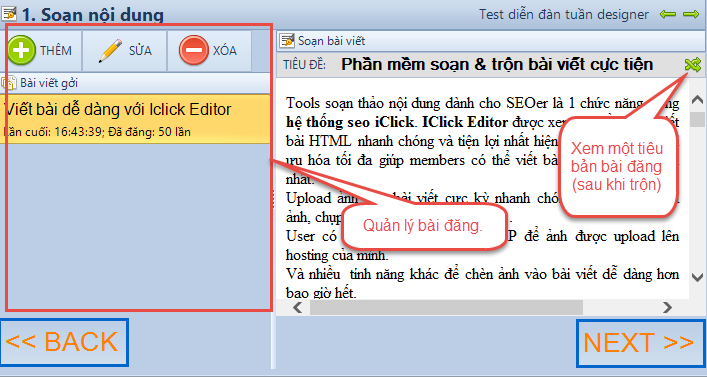
Task: Select the Viết bài dễ dàng với Iclick Editor post
Action: click(x=135, y=119)
